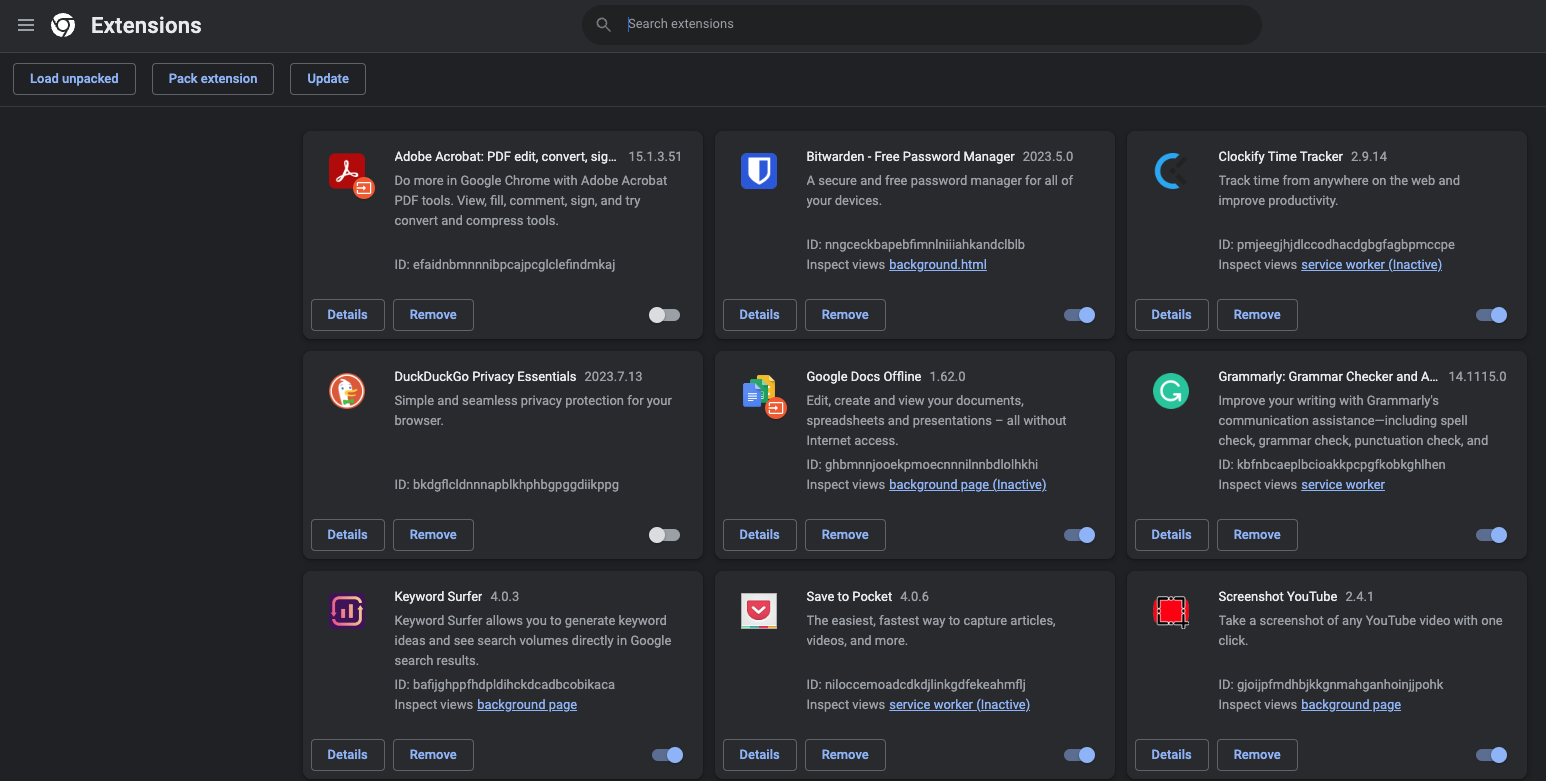
Task: Click the Load unpacked button
Action: [74, 79]
